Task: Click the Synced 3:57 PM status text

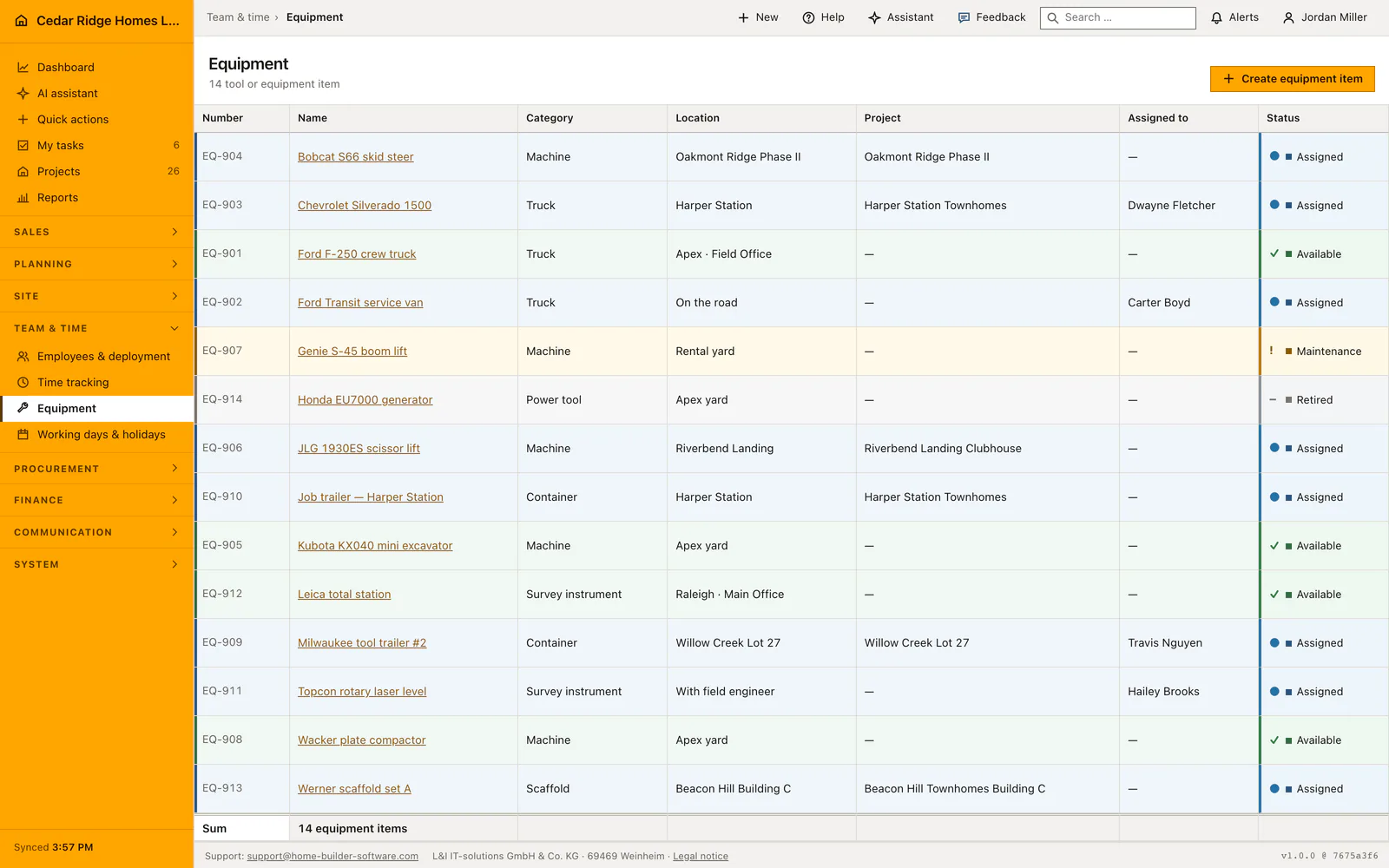Action: (x=54, y=847)
